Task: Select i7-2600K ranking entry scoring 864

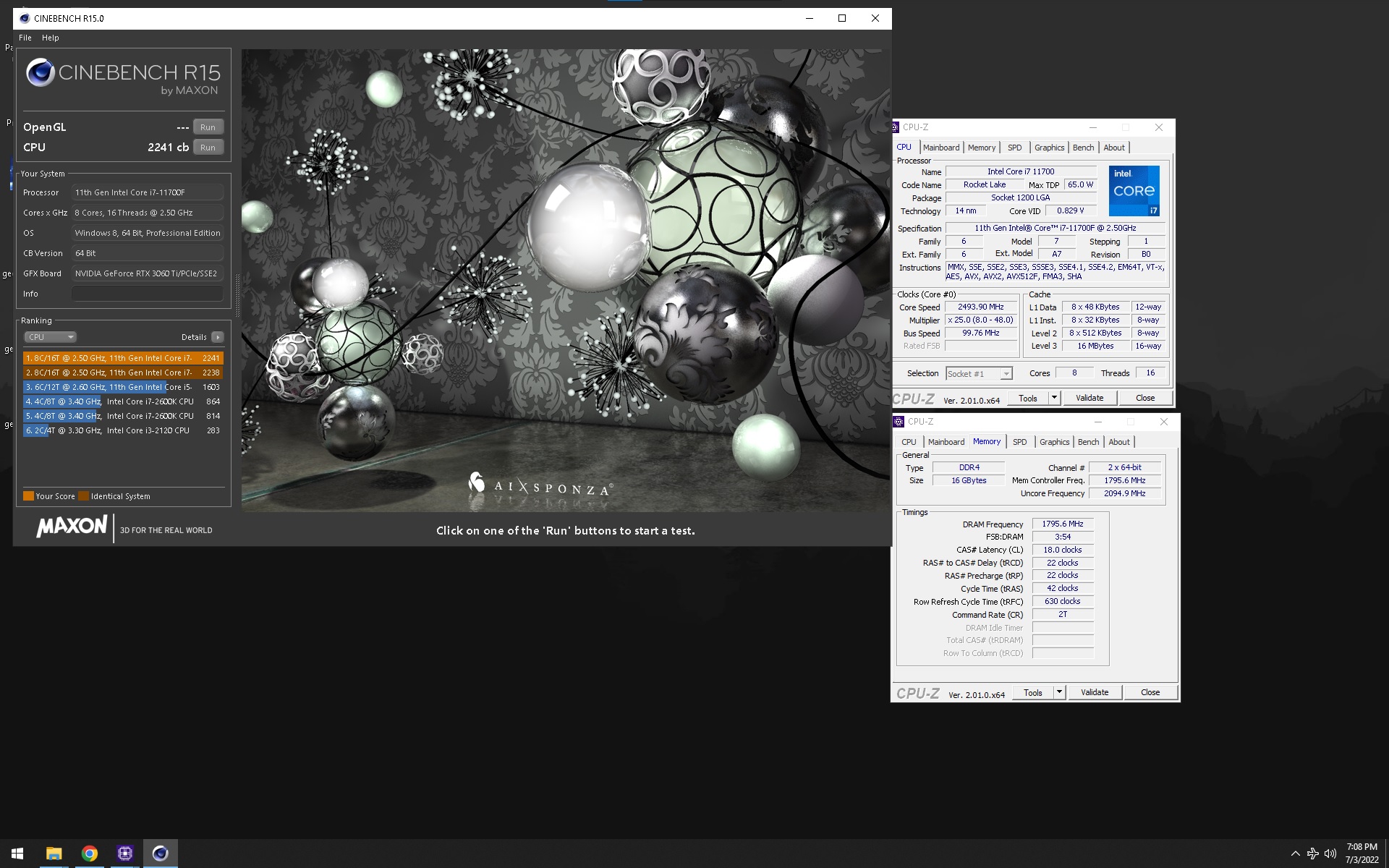Action: point(123,401)
